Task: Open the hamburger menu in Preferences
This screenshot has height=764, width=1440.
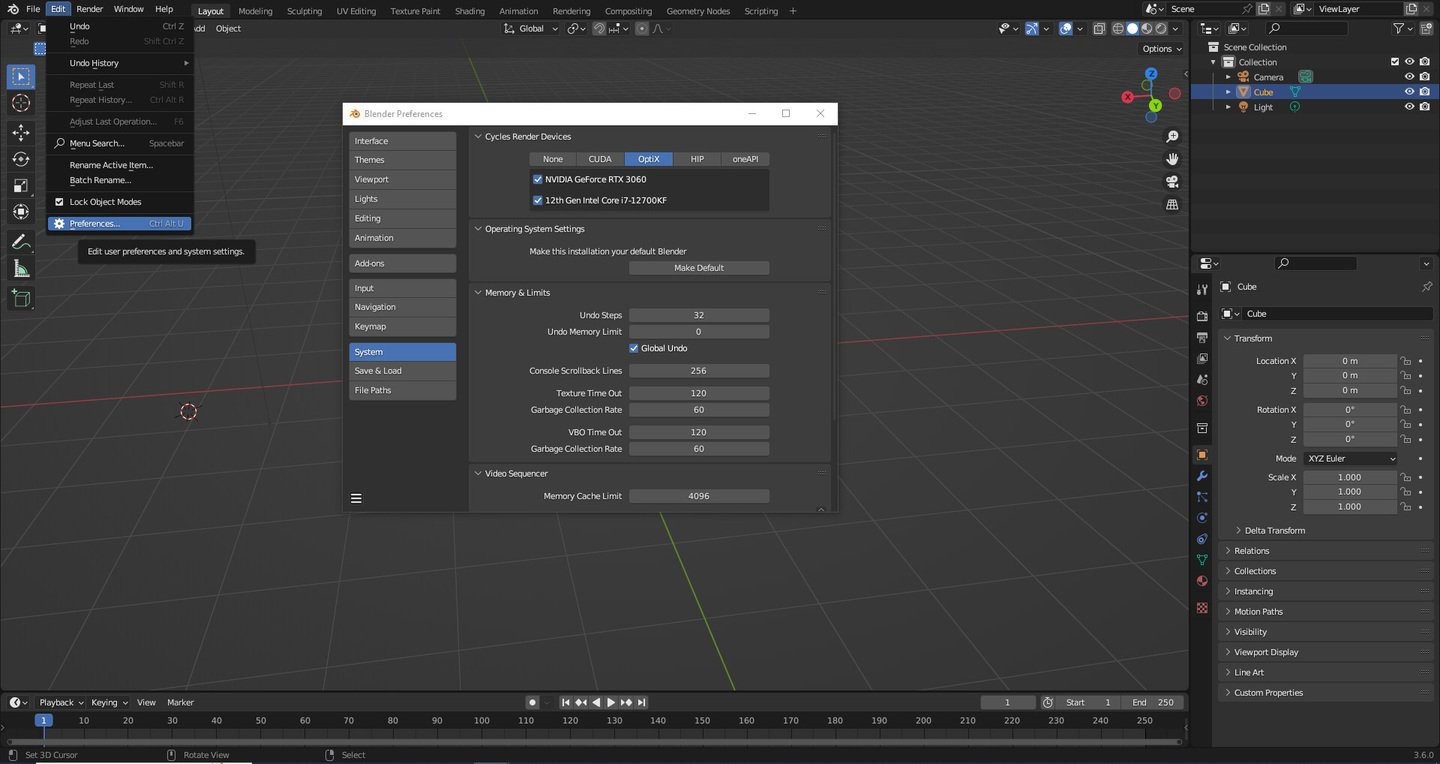Action: coord(356,498)
